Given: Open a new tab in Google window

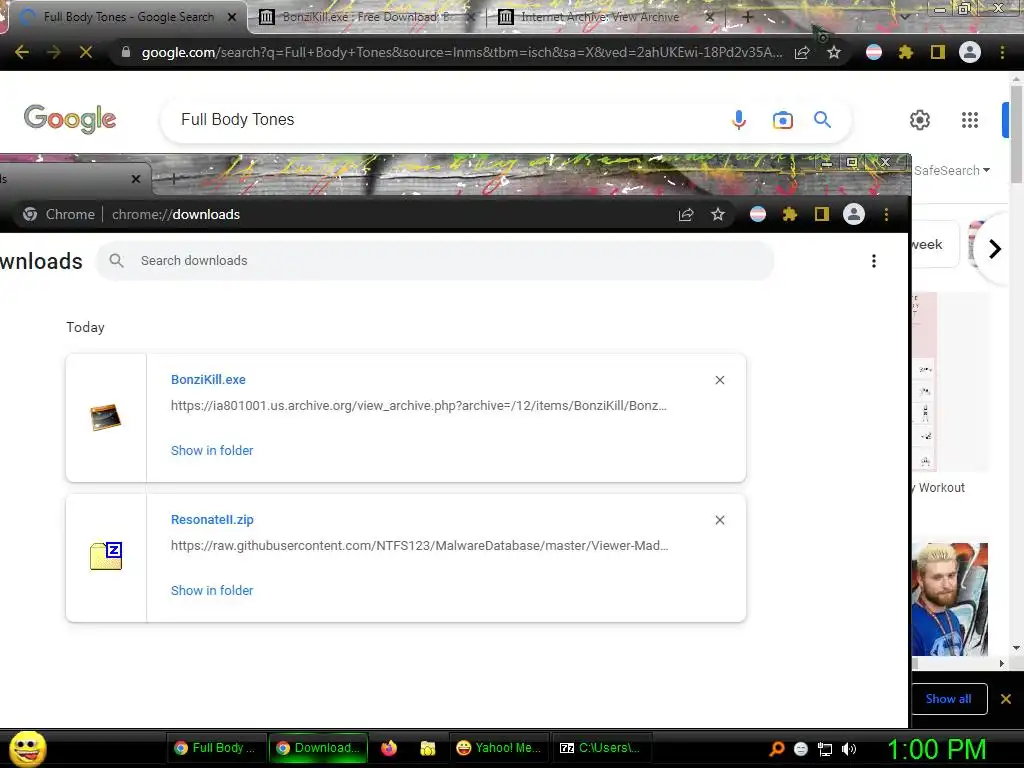Looking at the screenshot, I should tap(748, 17).
